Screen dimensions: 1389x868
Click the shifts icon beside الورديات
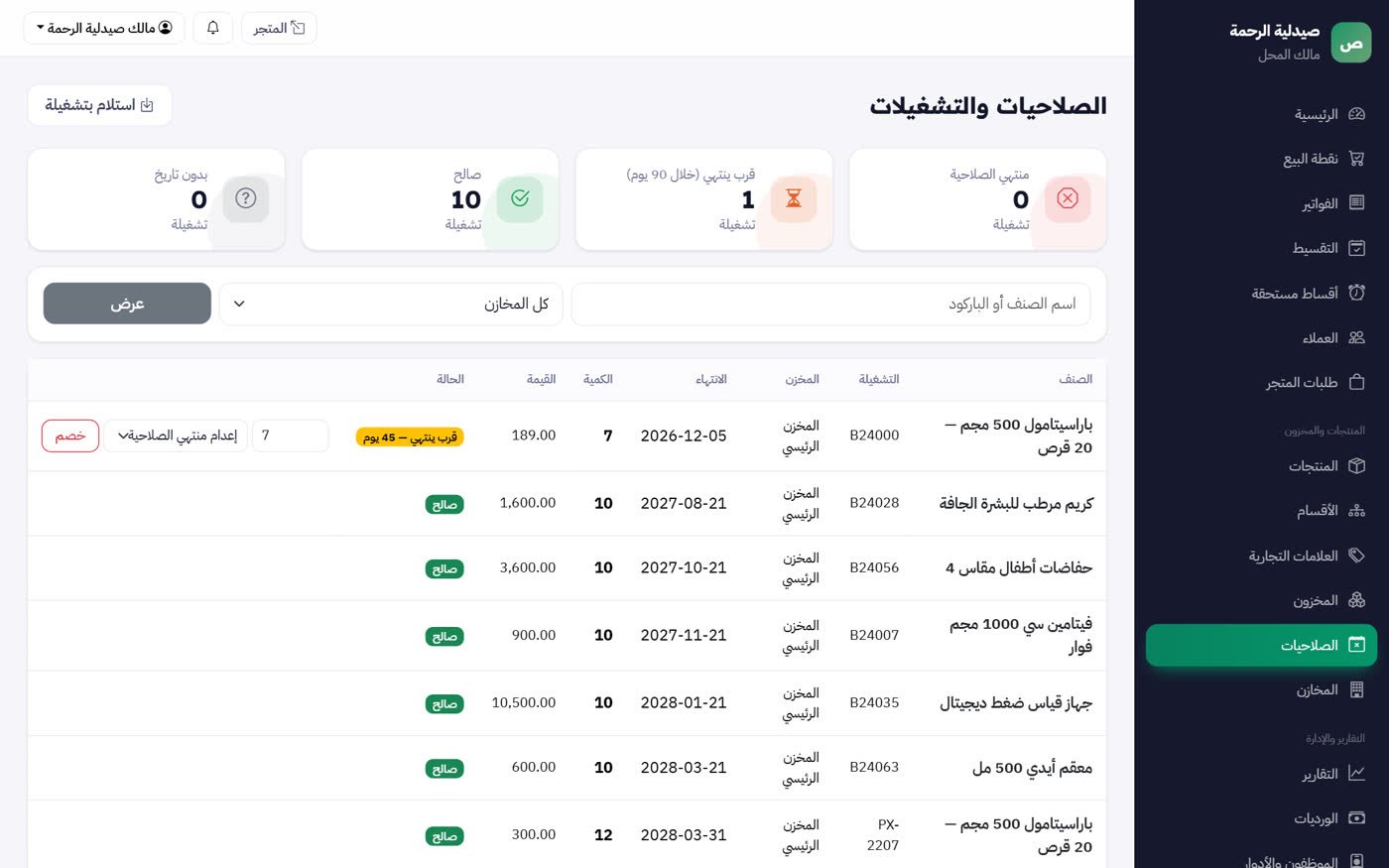1356,818
